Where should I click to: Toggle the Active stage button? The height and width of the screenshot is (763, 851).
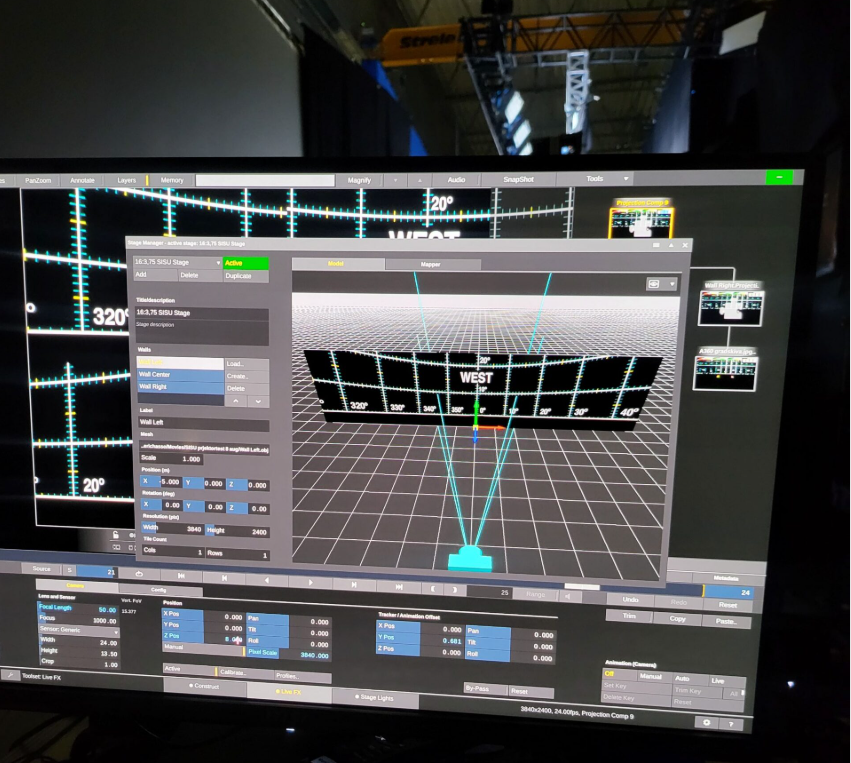point(245,263)
